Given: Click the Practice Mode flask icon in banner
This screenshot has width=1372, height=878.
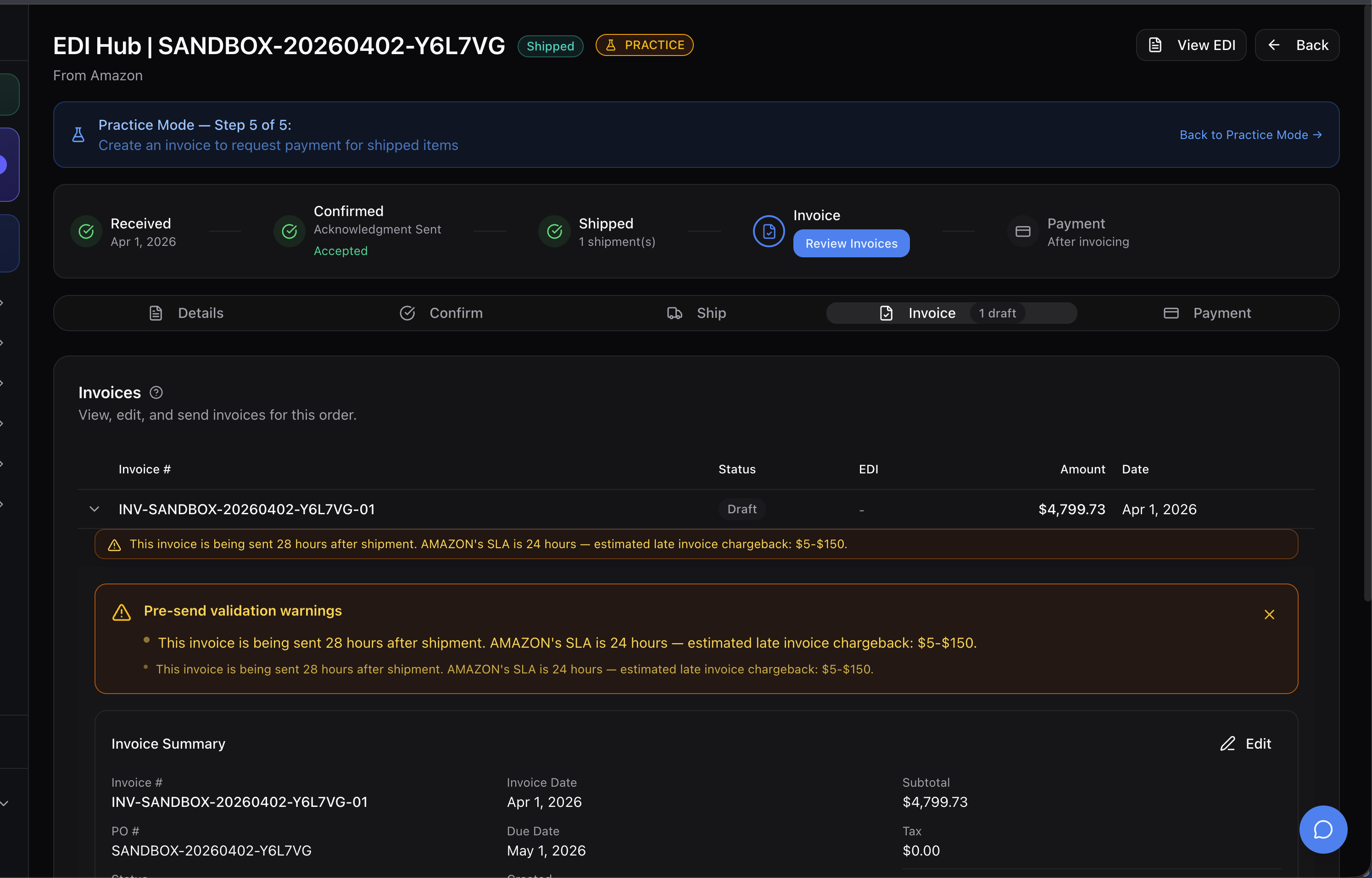Looking at the screenshot, I should [x=78, y=134].
